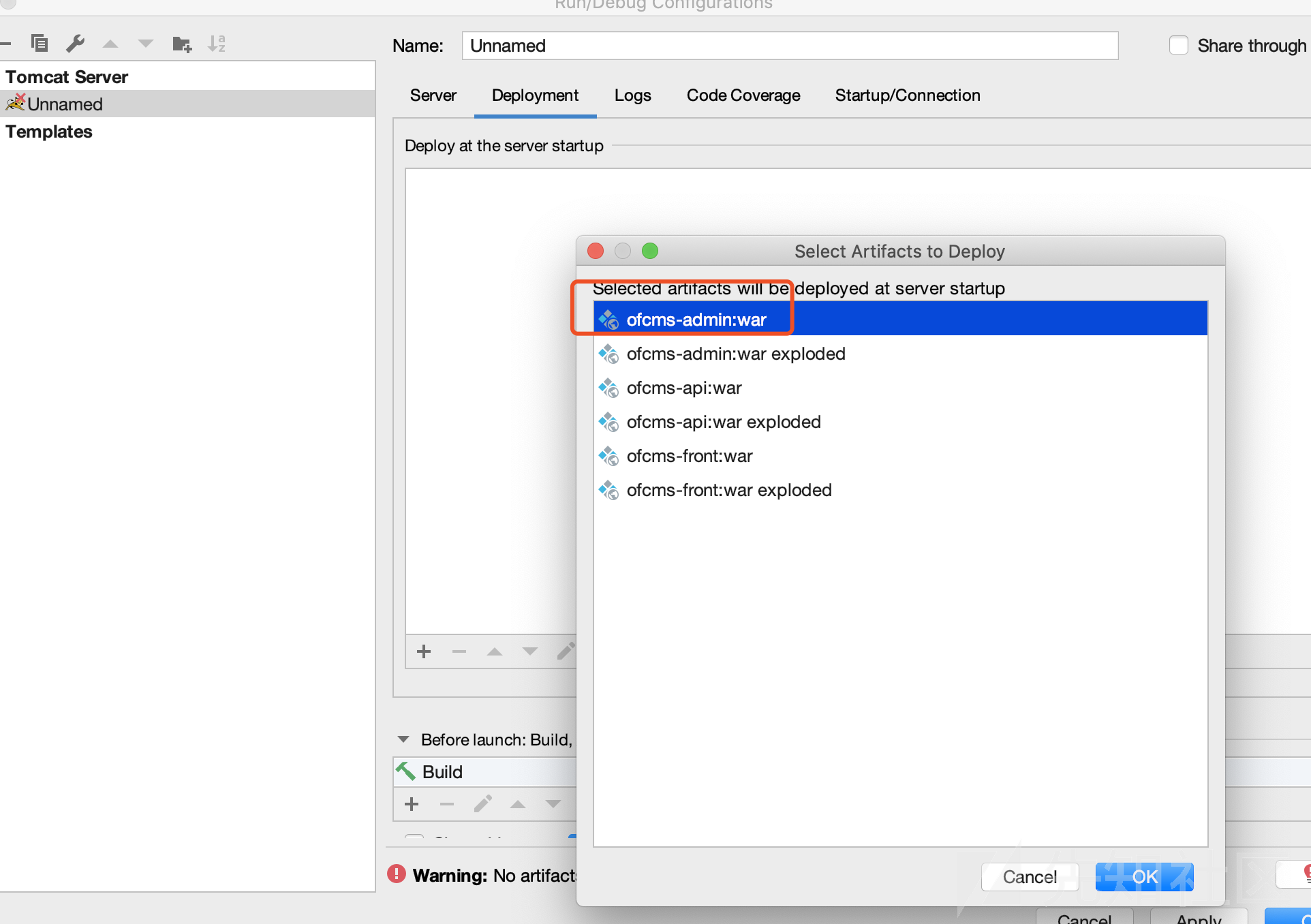This screenshot has height=924, width=1311.
Task: Click Cancel in Run/Debug Configurations window
Action: coord(1085,917)
